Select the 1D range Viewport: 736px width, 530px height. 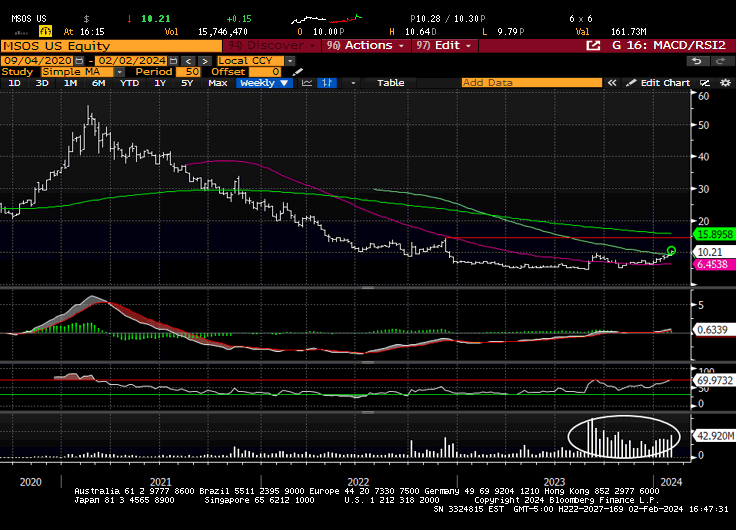[x=15, y=83]
